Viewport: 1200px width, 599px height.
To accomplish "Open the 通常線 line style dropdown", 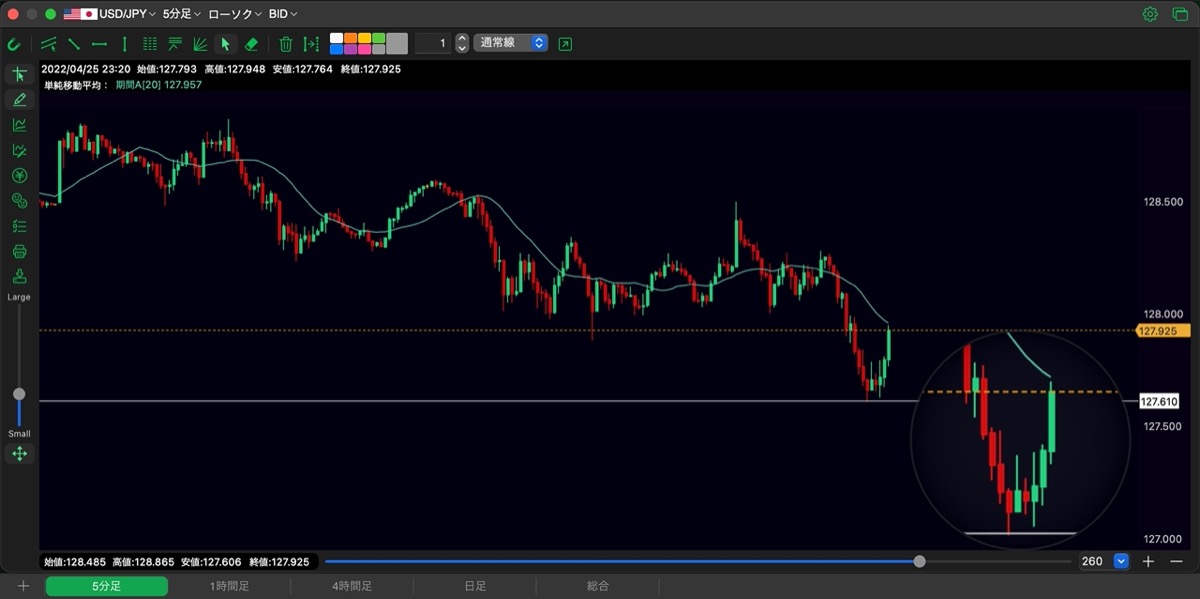I will click(511, 43).
